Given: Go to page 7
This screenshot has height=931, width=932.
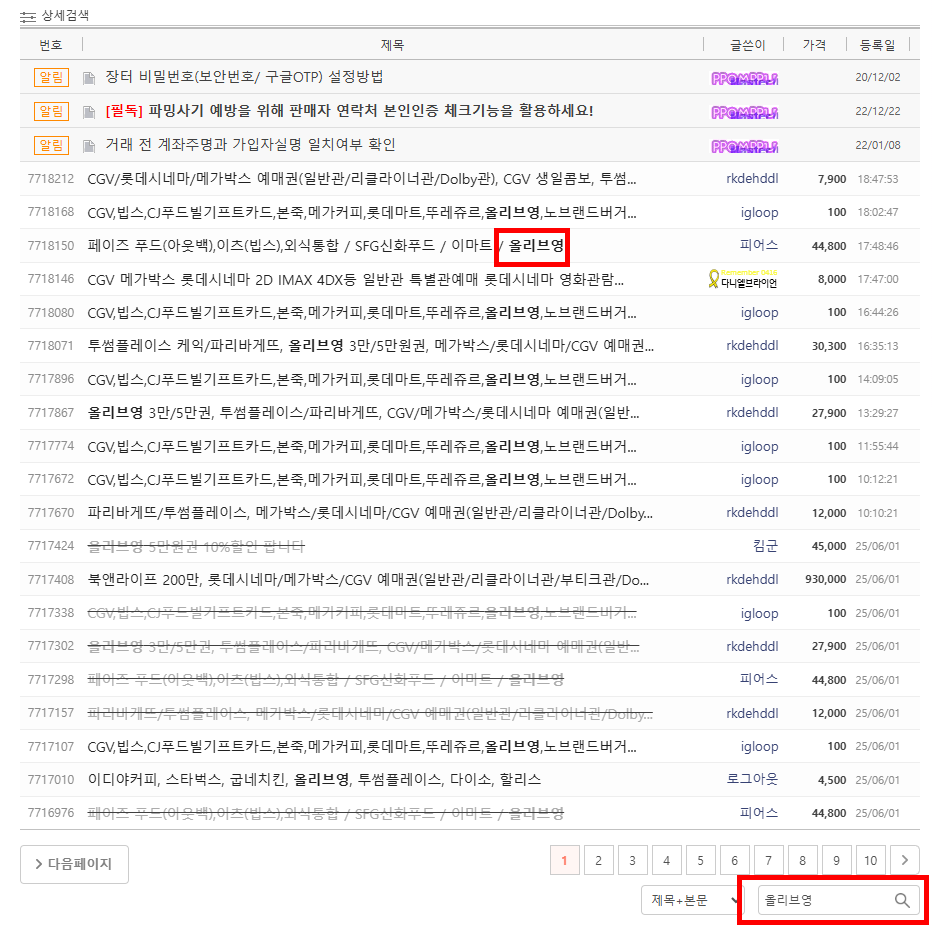Looking at the screenshot, I should (768, 860).
